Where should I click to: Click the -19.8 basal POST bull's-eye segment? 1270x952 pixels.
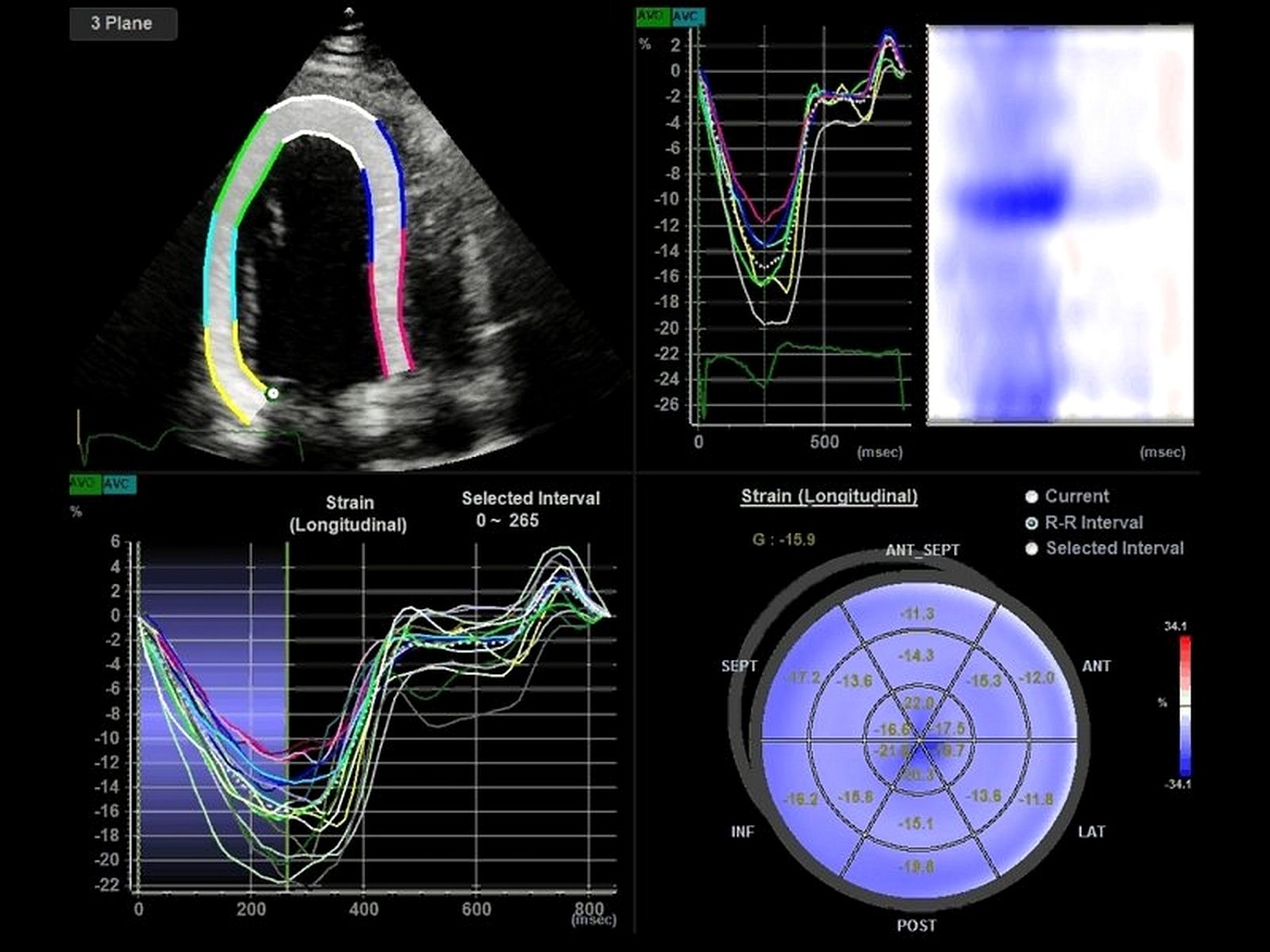click(918, 867)
